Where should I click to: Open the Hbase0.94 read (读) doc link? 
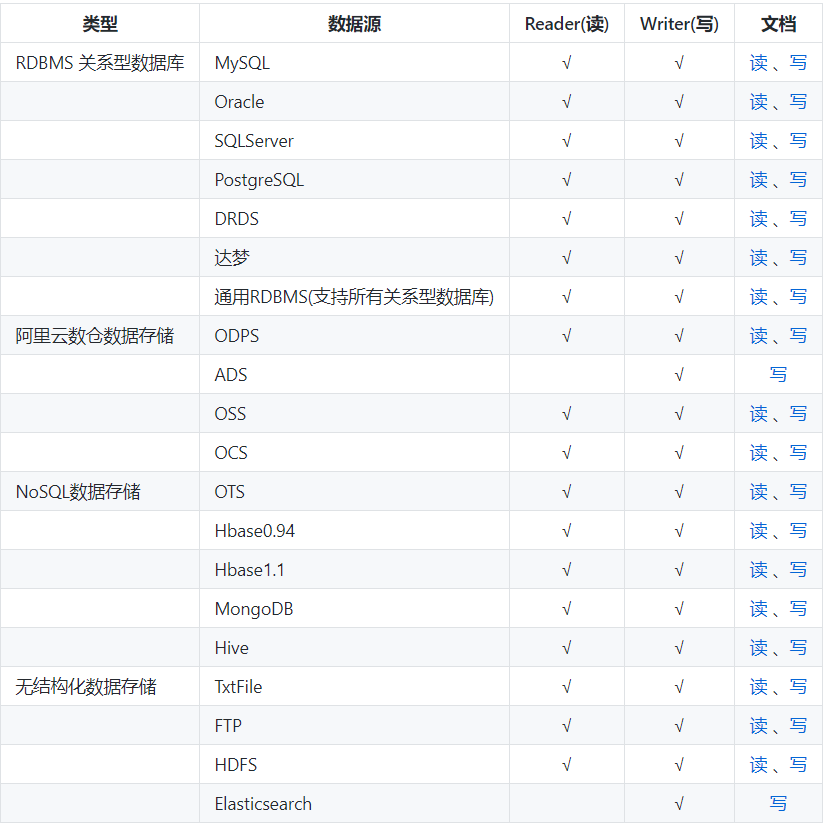click(758, 530)
